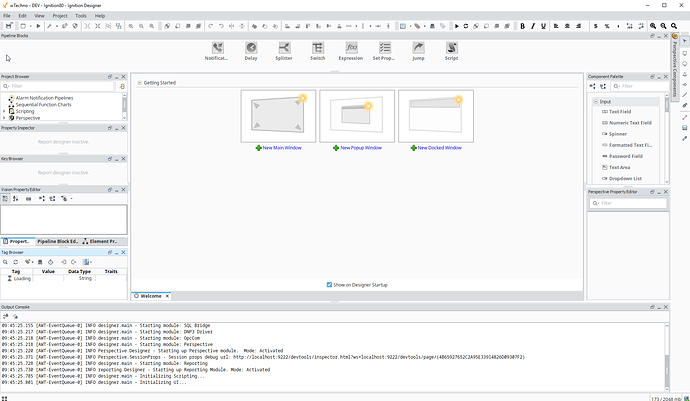Click the Save project toolbar icon
Viewport: 690px width, 401px height.
(8, 26)
